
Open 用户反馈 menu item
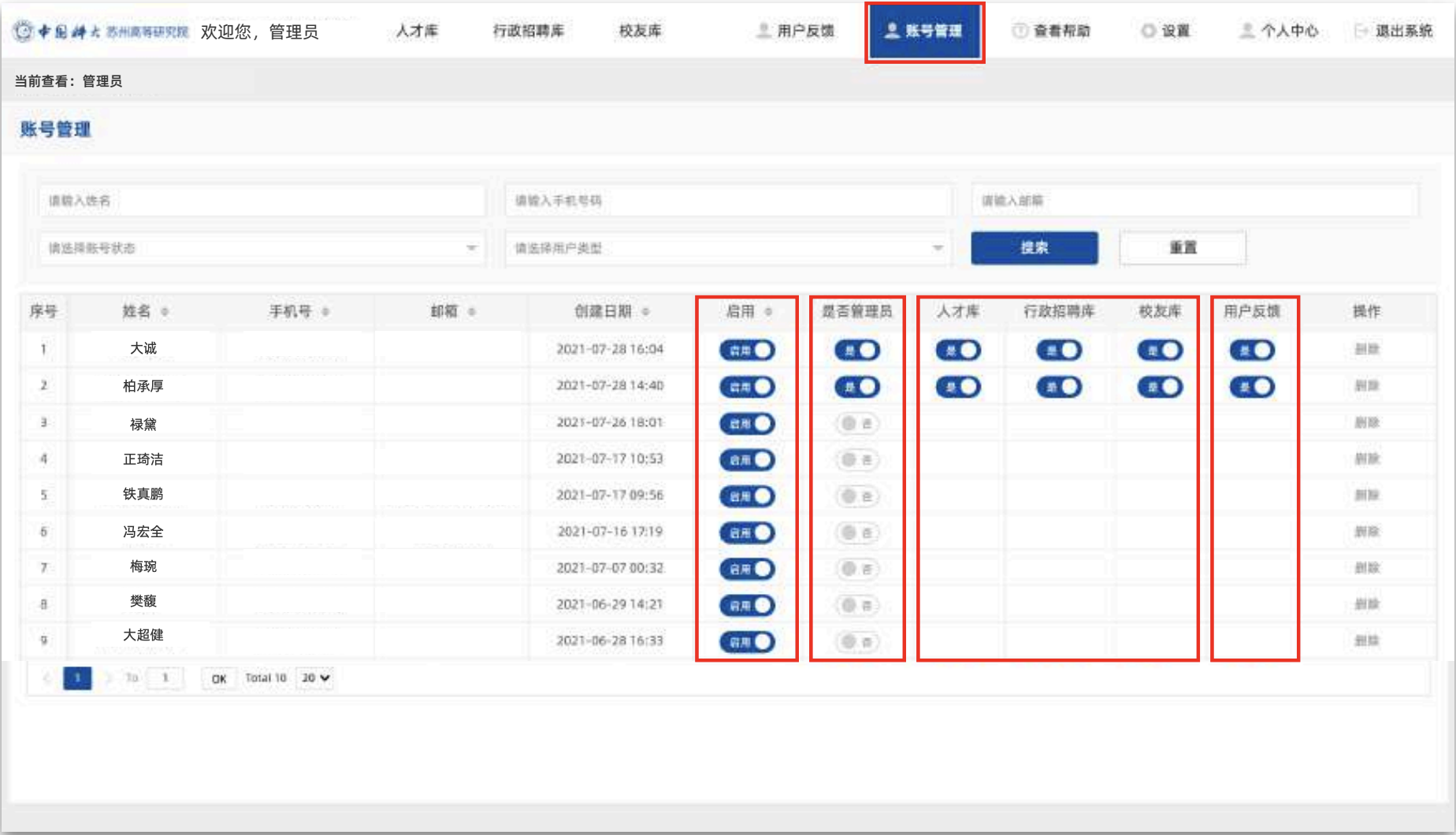[795, 31]
